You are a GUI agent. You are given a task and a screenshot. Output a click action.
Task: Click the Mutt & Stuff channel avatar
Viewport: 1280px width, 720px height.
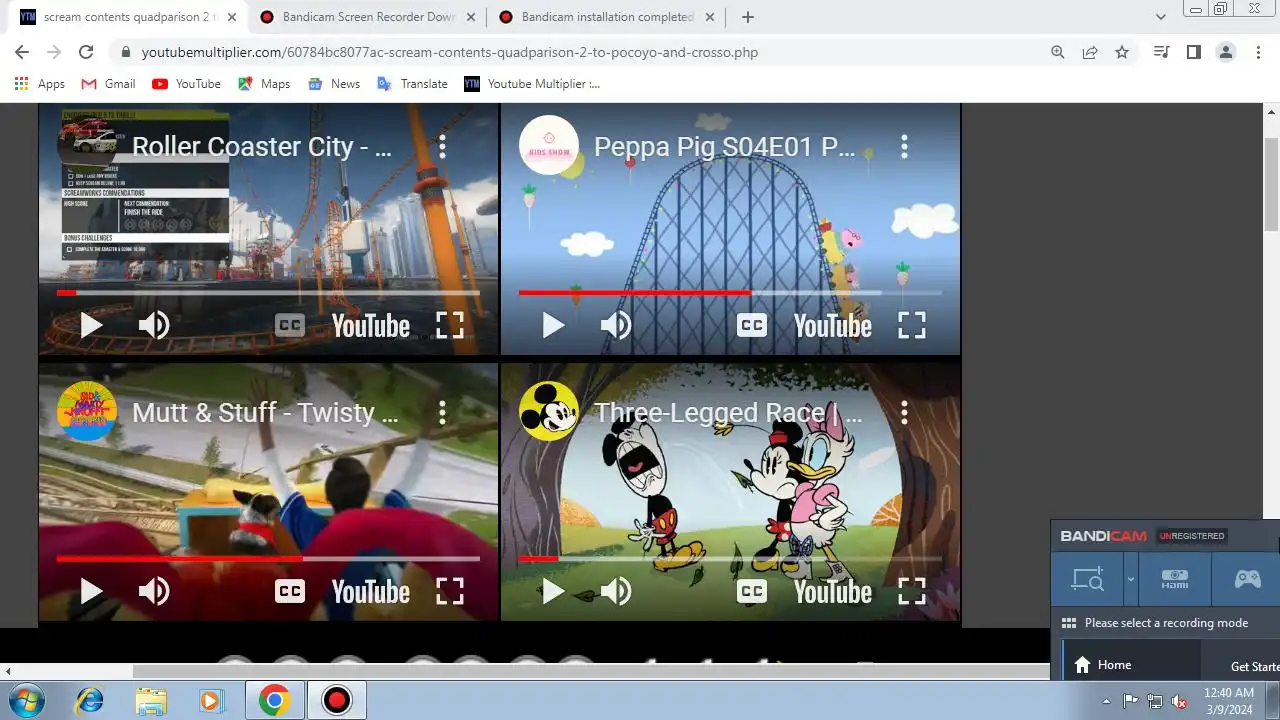click(87, 411)
